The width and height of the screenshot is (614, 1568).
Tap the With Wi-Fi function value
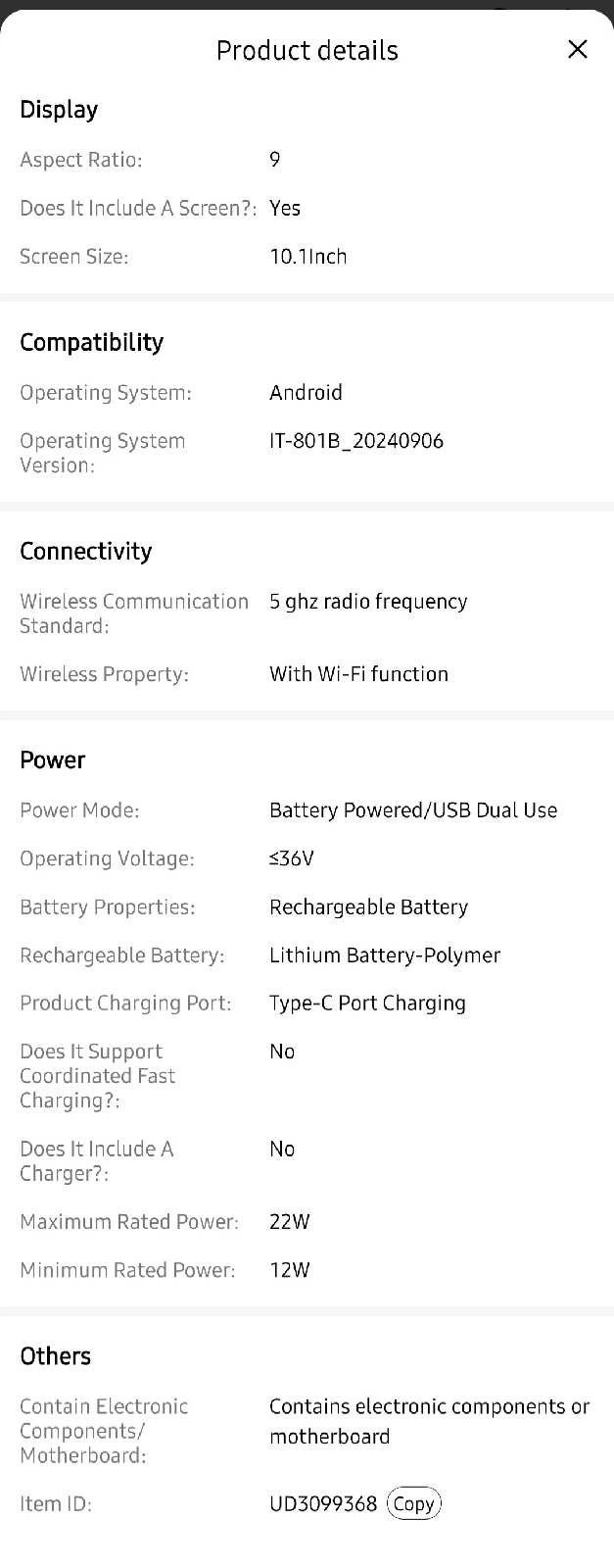(358, 674)
